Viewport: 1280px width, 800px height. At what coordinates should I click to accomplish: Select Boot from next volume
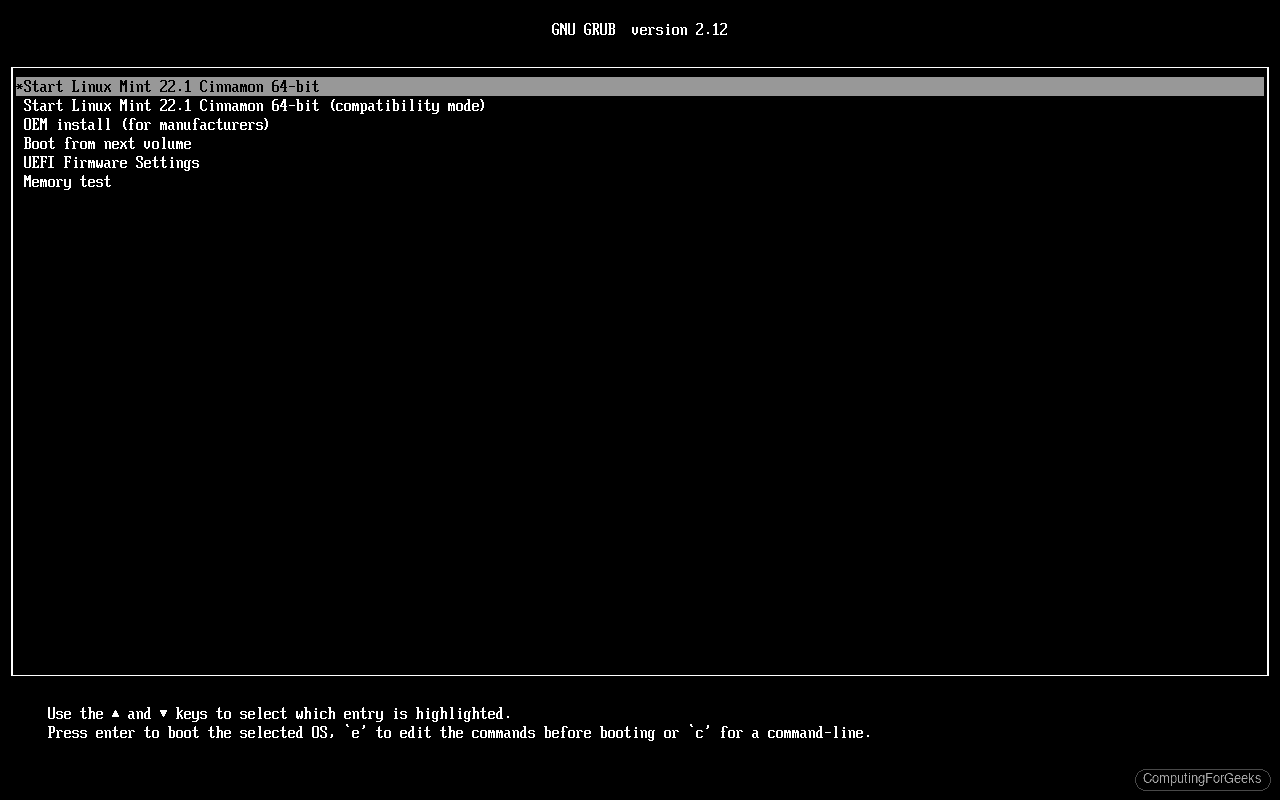(107, 143)
